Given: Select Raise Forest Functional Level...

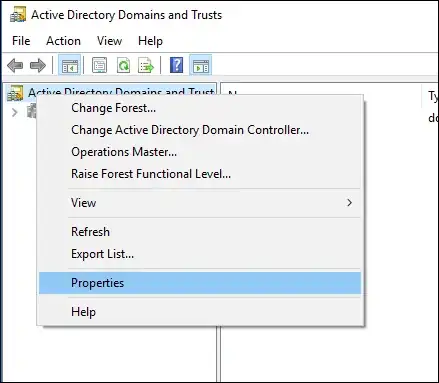Looking at the screenshot, I should click(x=200, y=174).
